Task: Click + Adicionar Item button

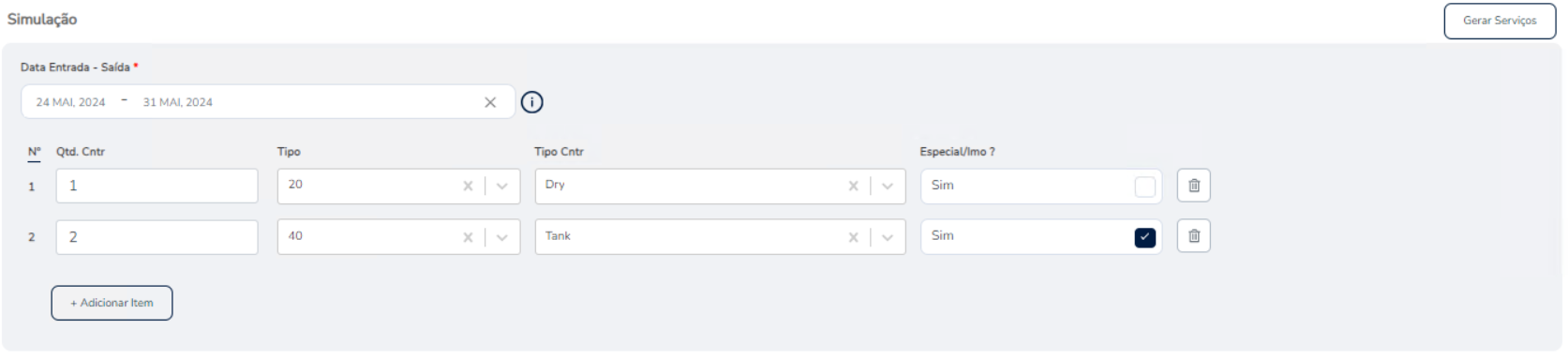Action: [x=112, y=303]
